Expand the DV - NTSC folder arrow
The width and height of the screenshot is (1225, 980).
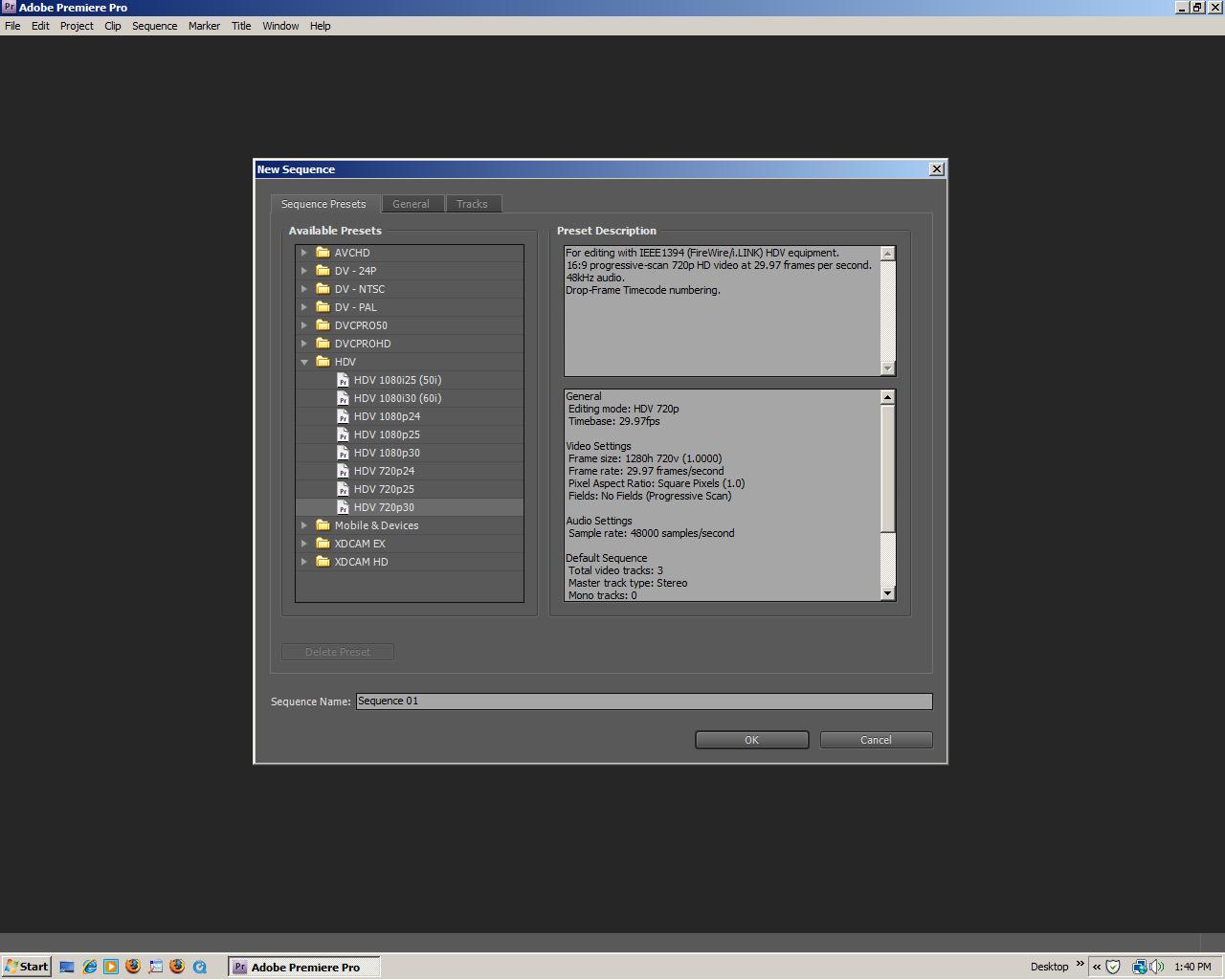304,289
